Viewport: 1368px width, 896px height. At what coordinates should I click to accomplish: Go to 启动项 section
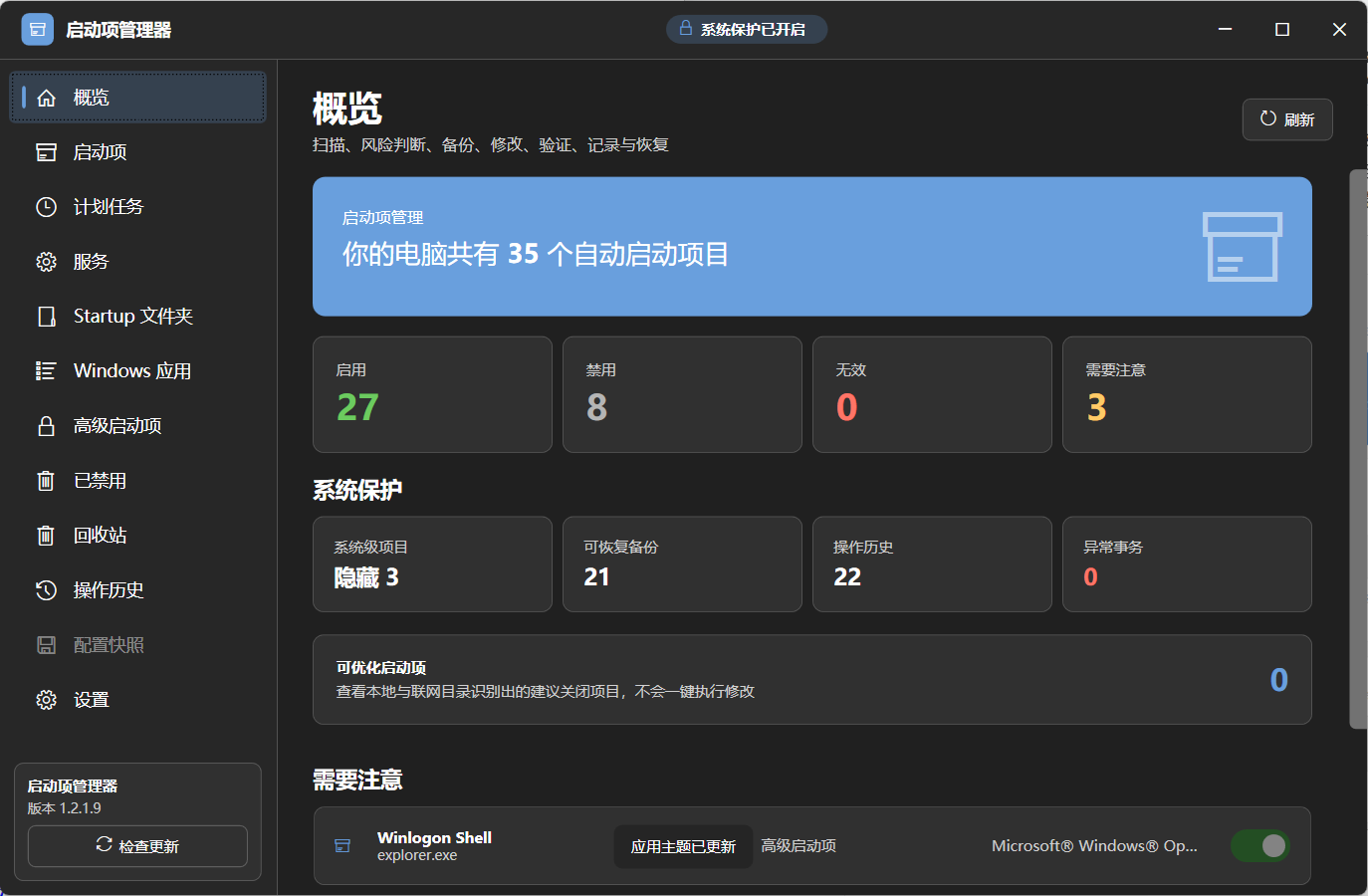[137, 152]
